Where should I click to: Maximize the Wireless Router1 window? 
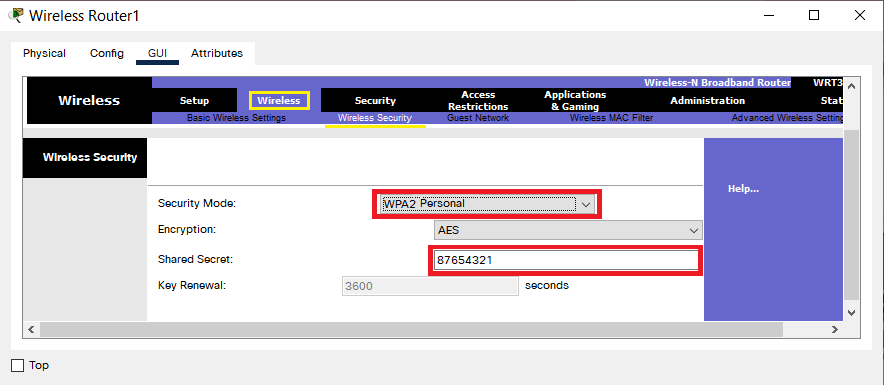814,15
